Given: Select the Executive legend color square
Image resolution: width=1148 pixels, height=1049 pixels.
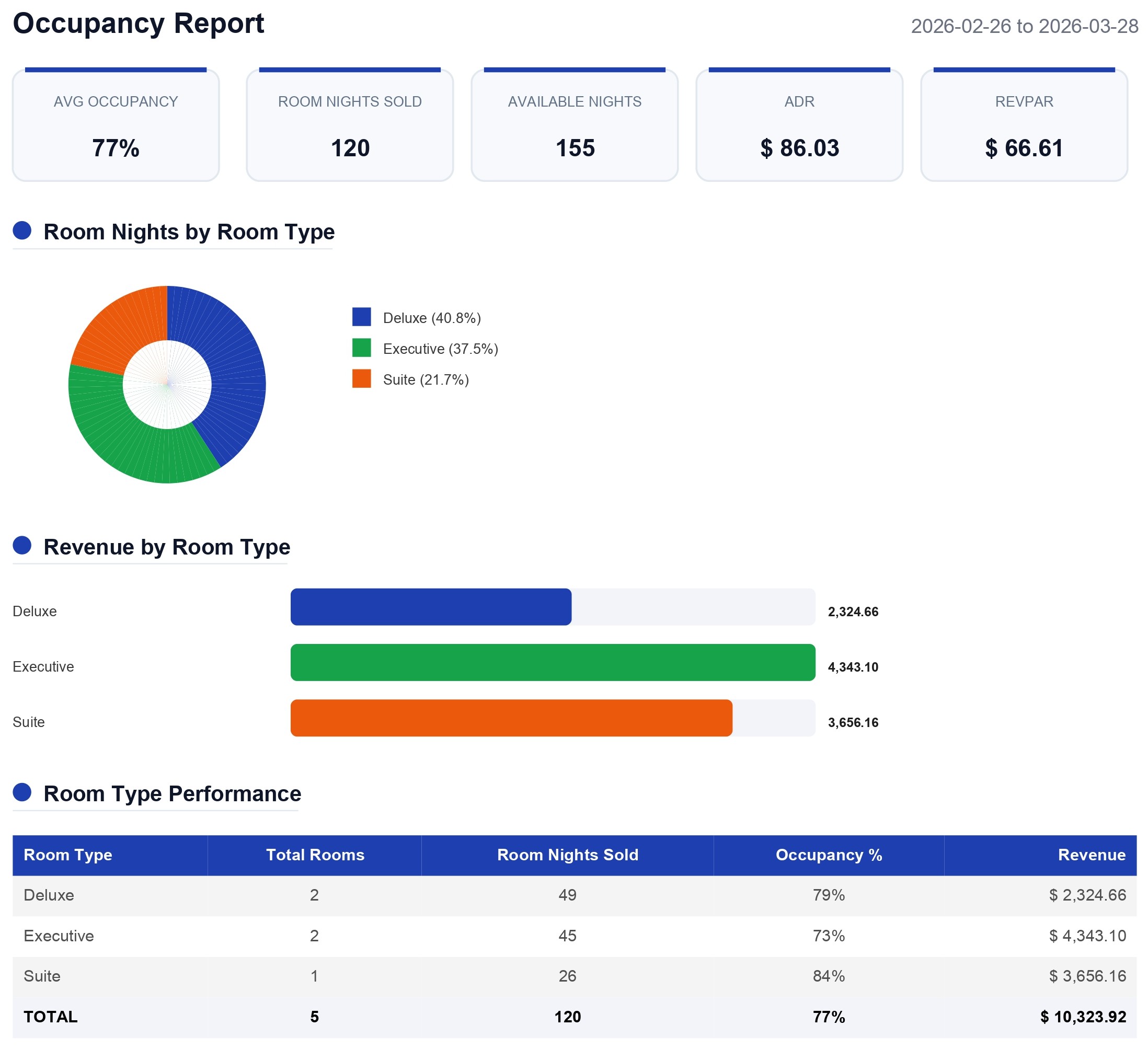Looking at the screenshot, I should click(361, 349).
